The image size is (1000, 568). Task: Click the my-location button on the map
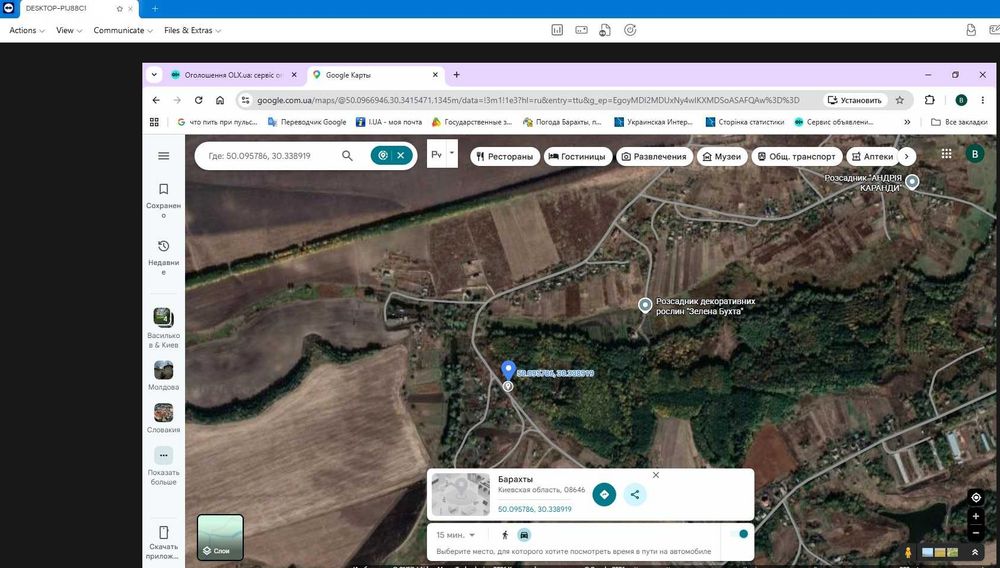976,497
